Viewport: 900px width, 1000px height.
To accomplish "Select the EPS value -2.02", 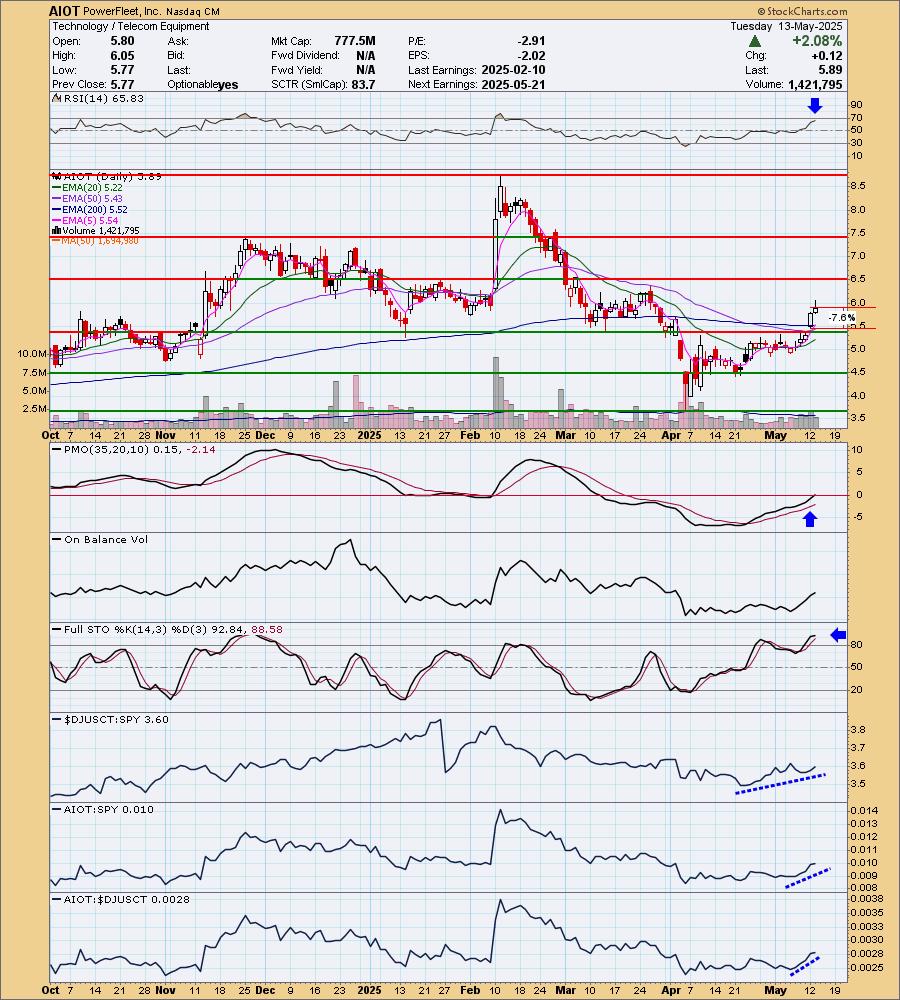I will (531, 55).
